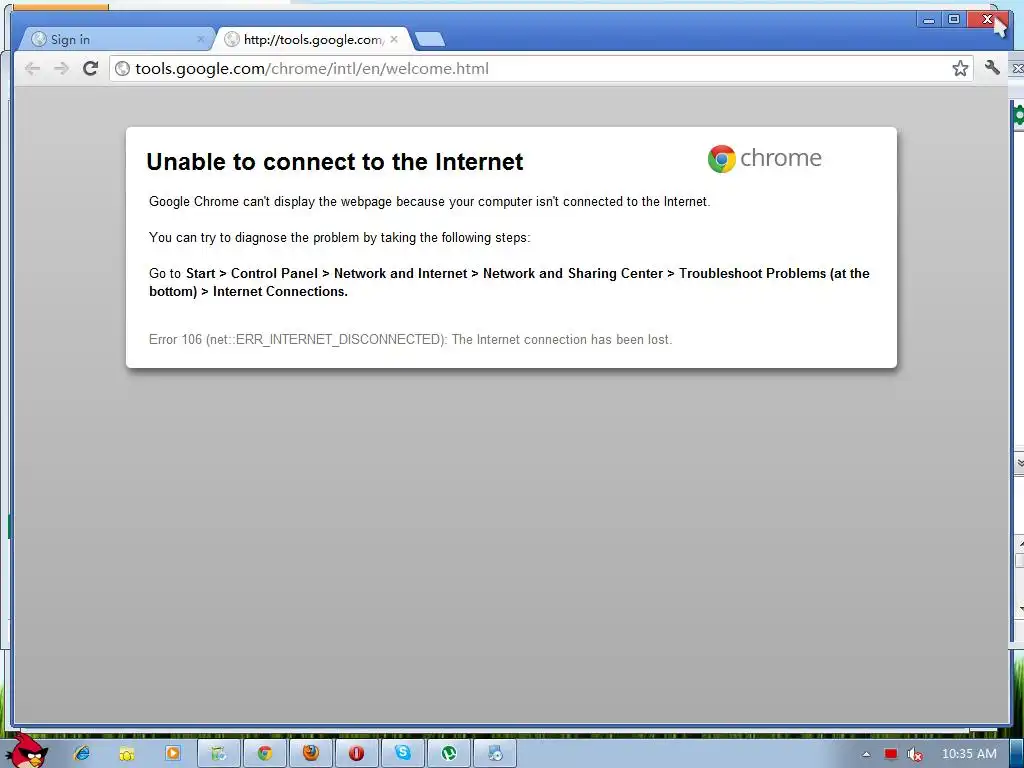Screen dimensions: 1024x768
Task: Click the browser Back arrow
Action: click(32, 69)
